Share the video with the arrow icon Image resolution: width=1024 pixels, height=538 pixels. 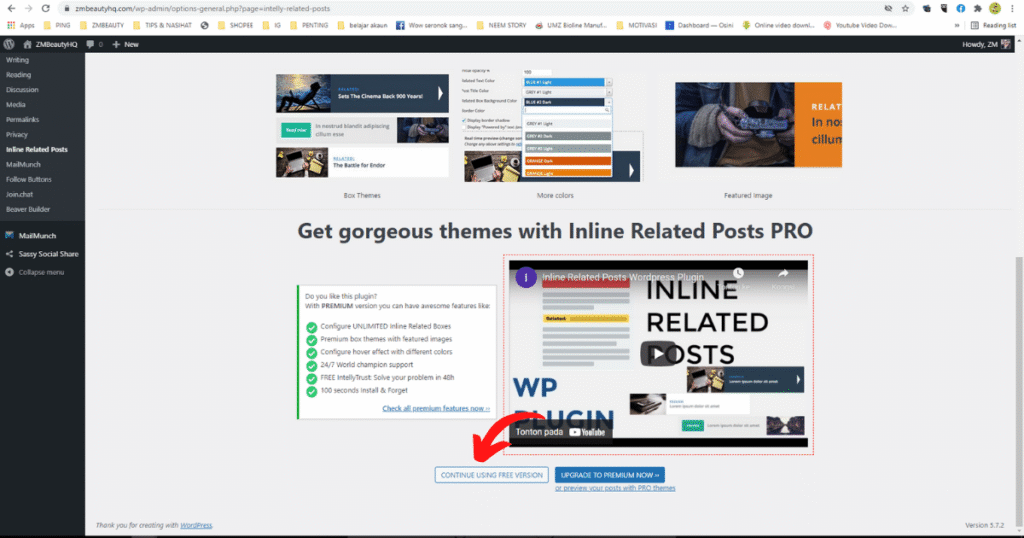point(783,274)
